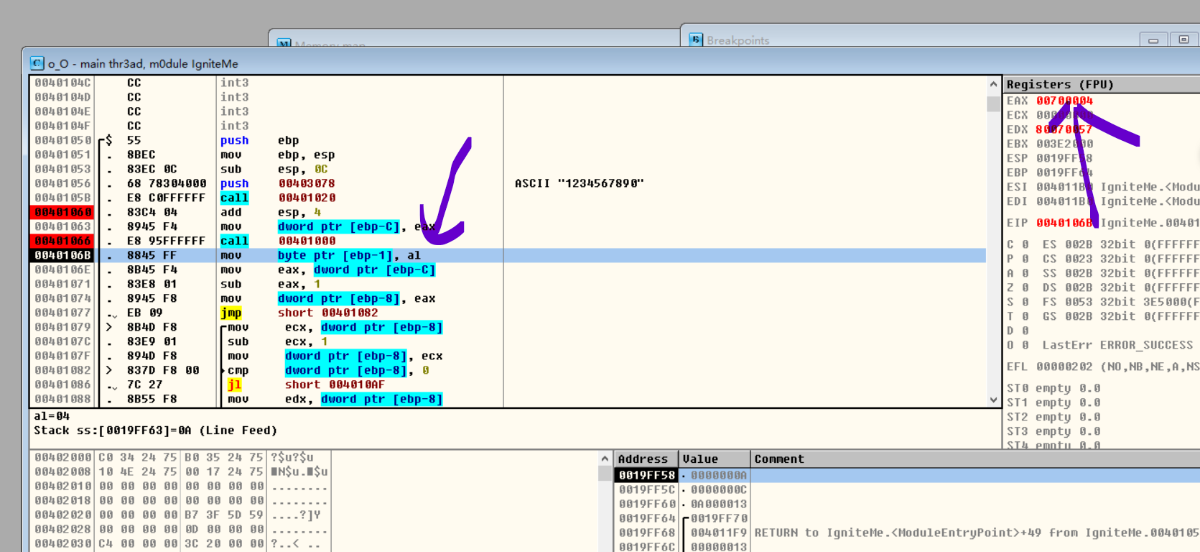Click the 'al=04' line in info pane
This screenshot has width=1200, height=552.
click(x=52, y=415)
